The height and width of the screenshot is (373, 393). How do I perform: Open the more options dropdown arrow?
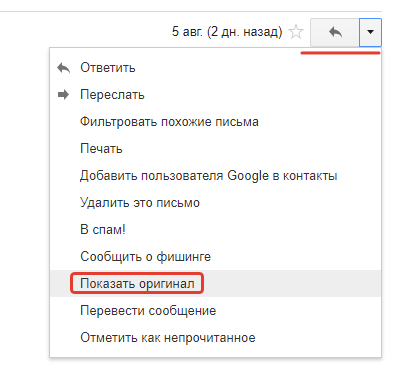point(370,32)
